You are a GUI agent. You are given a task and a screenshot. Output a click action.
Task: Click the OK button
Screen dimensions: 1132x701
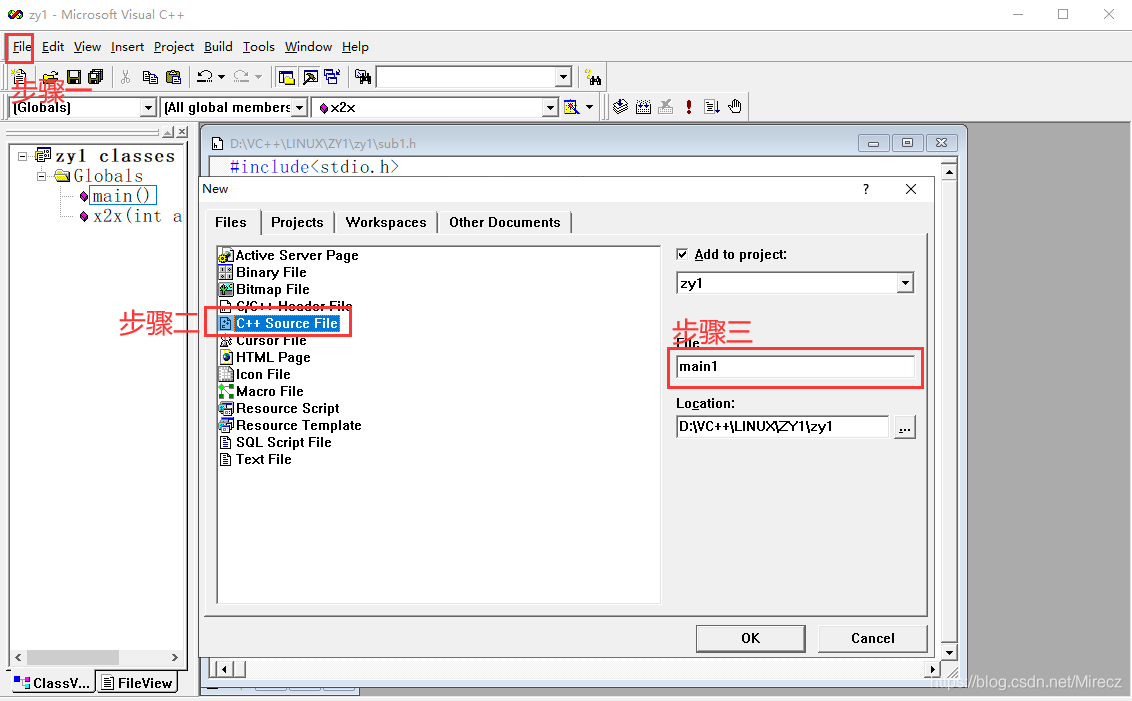(x=751, y=638)
